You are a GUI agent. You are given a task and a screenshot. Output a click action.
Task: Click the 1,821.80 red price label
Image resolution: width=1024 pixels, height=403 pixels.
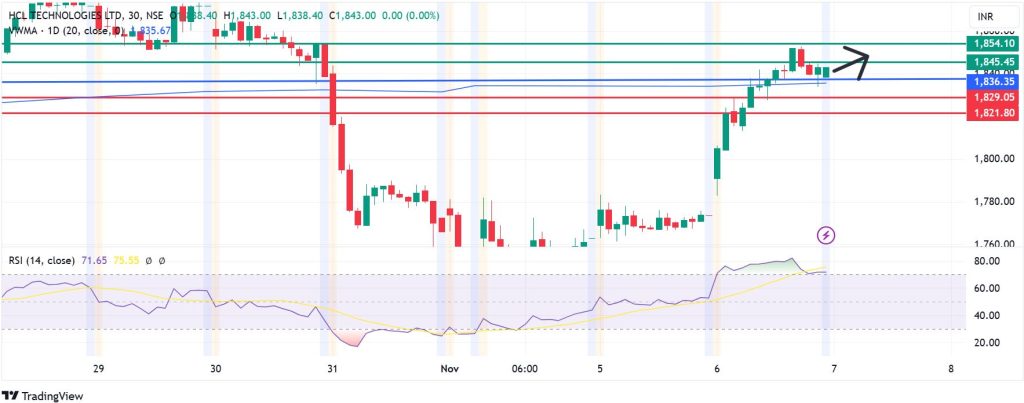click(x=992, y=113)
